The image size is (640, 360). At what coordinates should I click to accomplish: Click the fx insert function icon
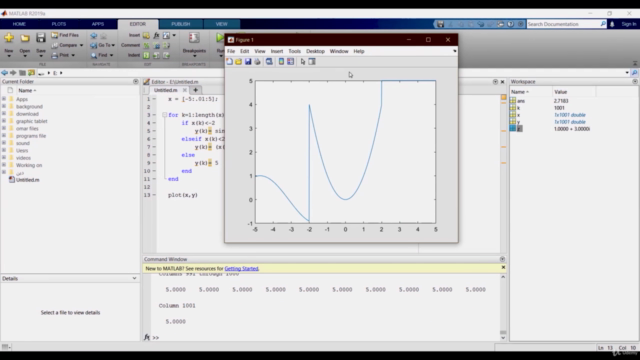pos(156,36)
